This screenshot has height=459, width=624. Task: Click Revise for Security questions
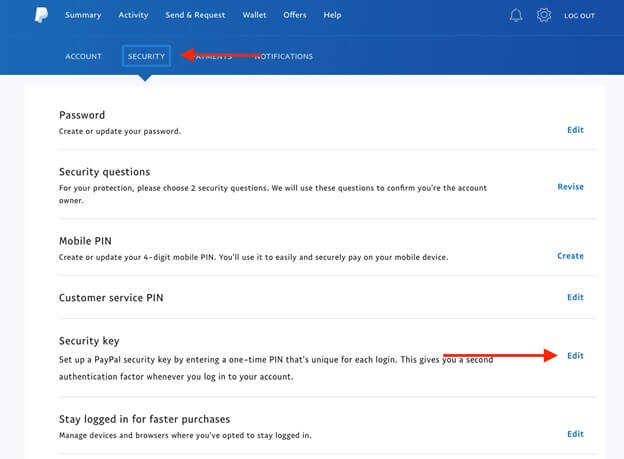pos(570,187)
